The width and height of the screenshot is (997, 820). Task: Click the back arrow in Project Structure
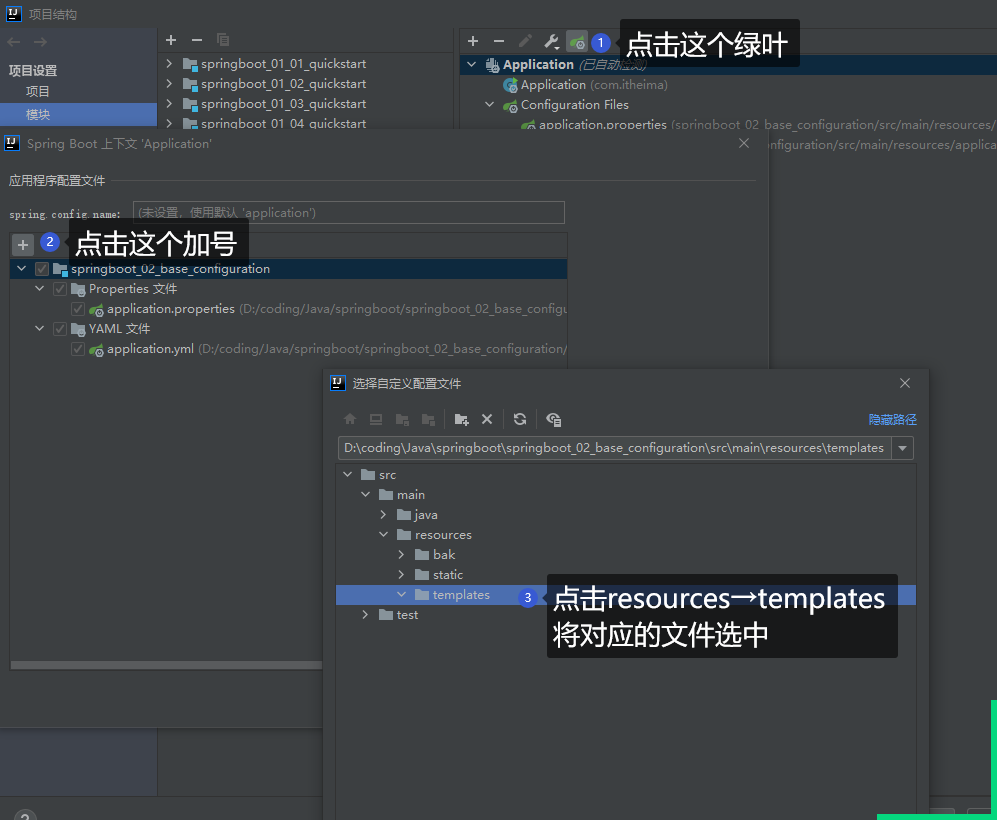click(x=14, y=42)
